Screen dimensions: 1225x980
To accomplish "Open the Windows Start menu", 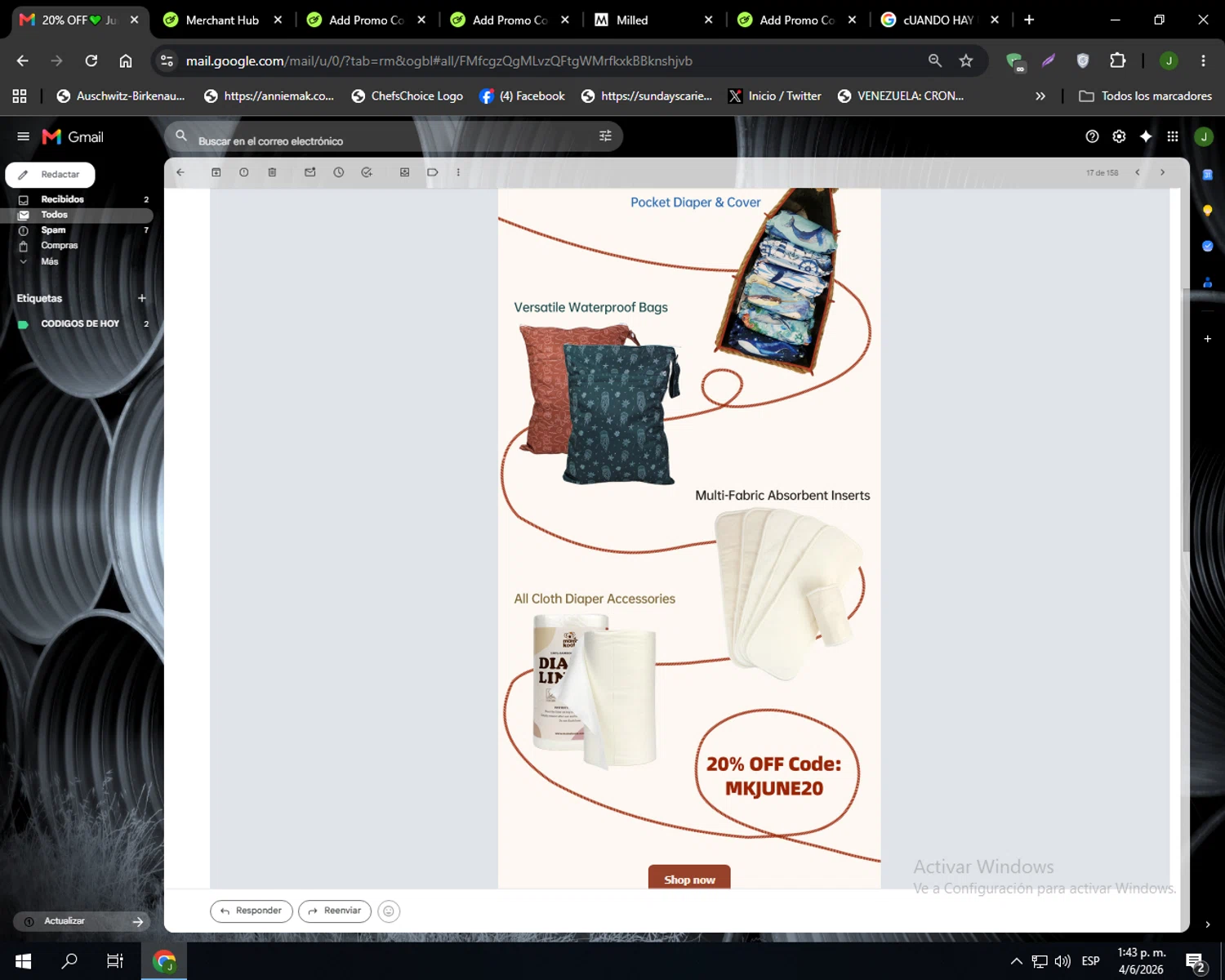I will (x=23, y=961).
